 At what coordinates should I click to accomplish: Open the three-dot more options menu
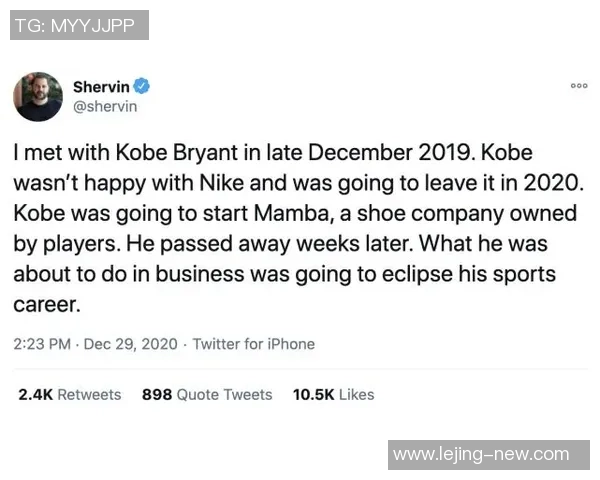(x=579, y=87)
